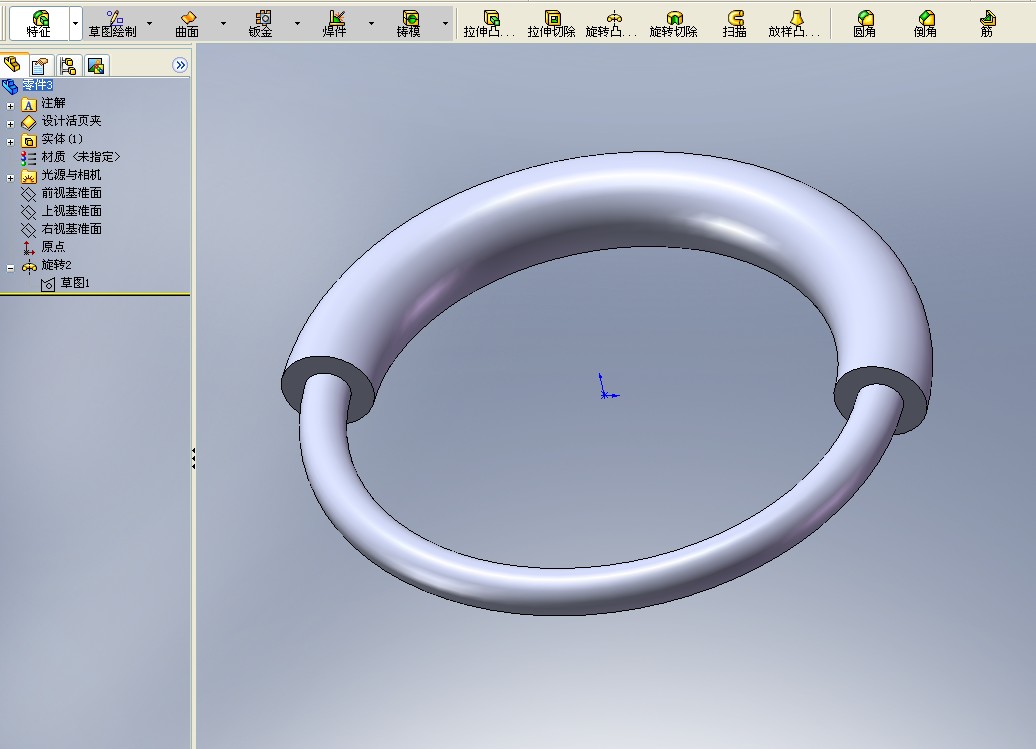This screenshot has height=749, width=1036.
Task: Collapse the 旋转2 revolve feature node
Action: (x=10, y=268)
